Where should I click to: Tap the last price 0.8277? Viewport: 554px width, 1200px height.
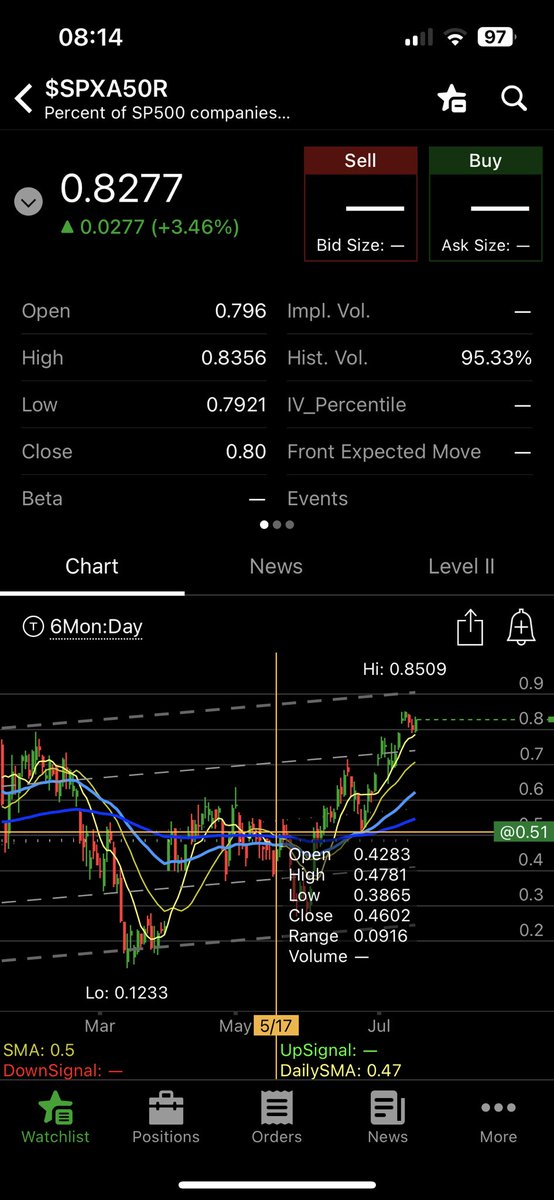point(122,189)
